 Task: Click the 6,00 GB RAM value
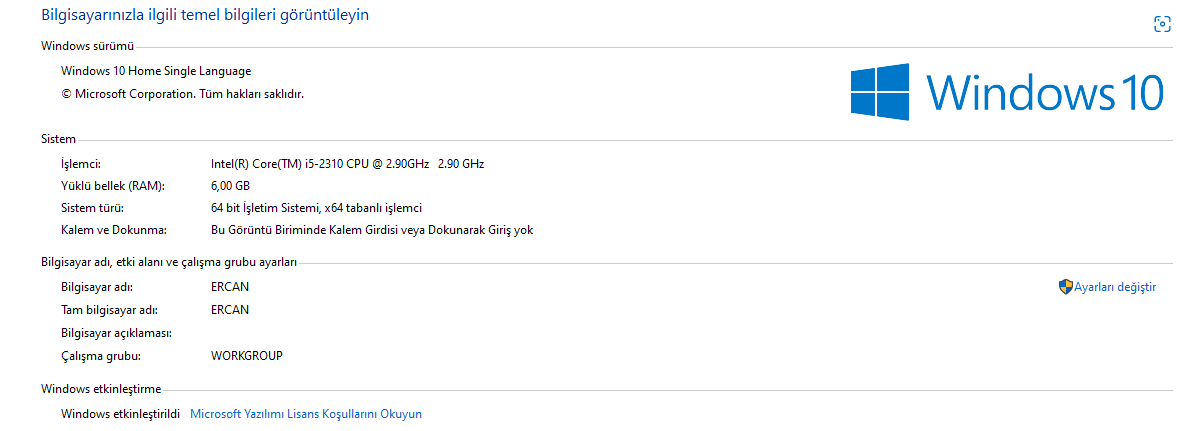230,186
